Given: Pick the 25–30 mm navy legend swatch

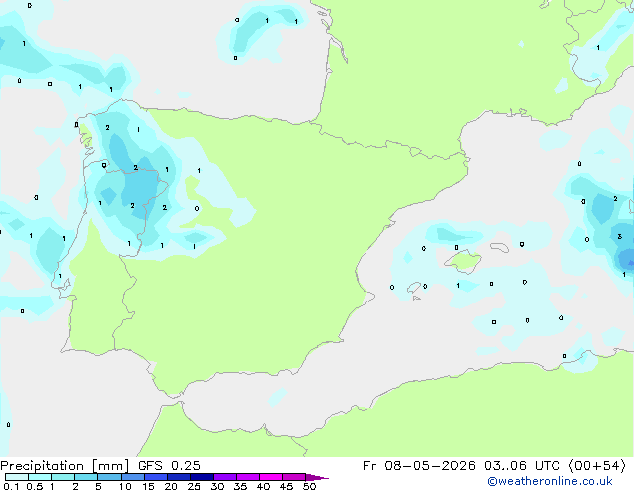Looking at the screenshot, I should click(202, 477).
